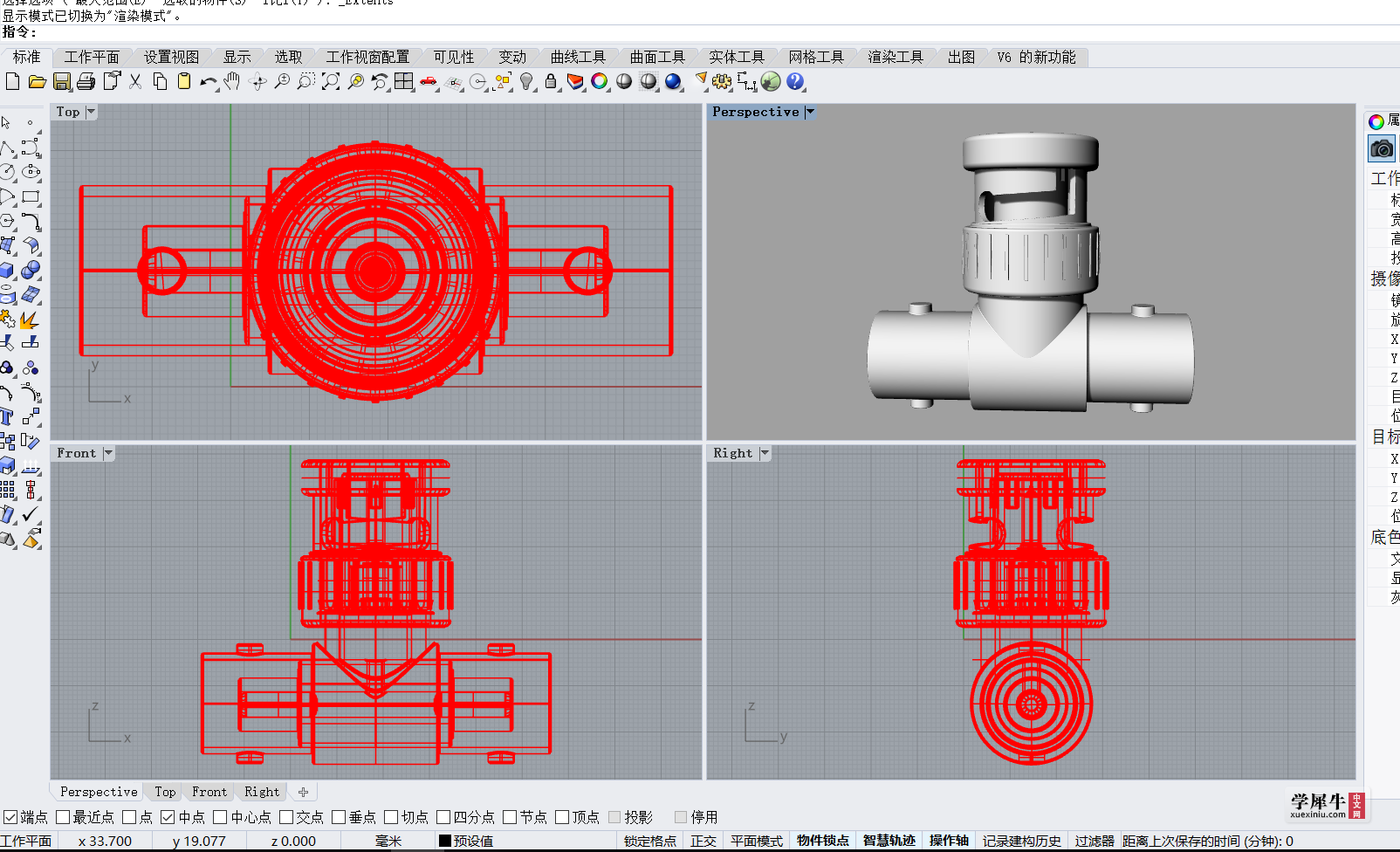Switch to the V6 的新功能 toolbar tab
Image resolution: width=1400 pixels, height=852 pixels.
click(x=1037, y=57)
